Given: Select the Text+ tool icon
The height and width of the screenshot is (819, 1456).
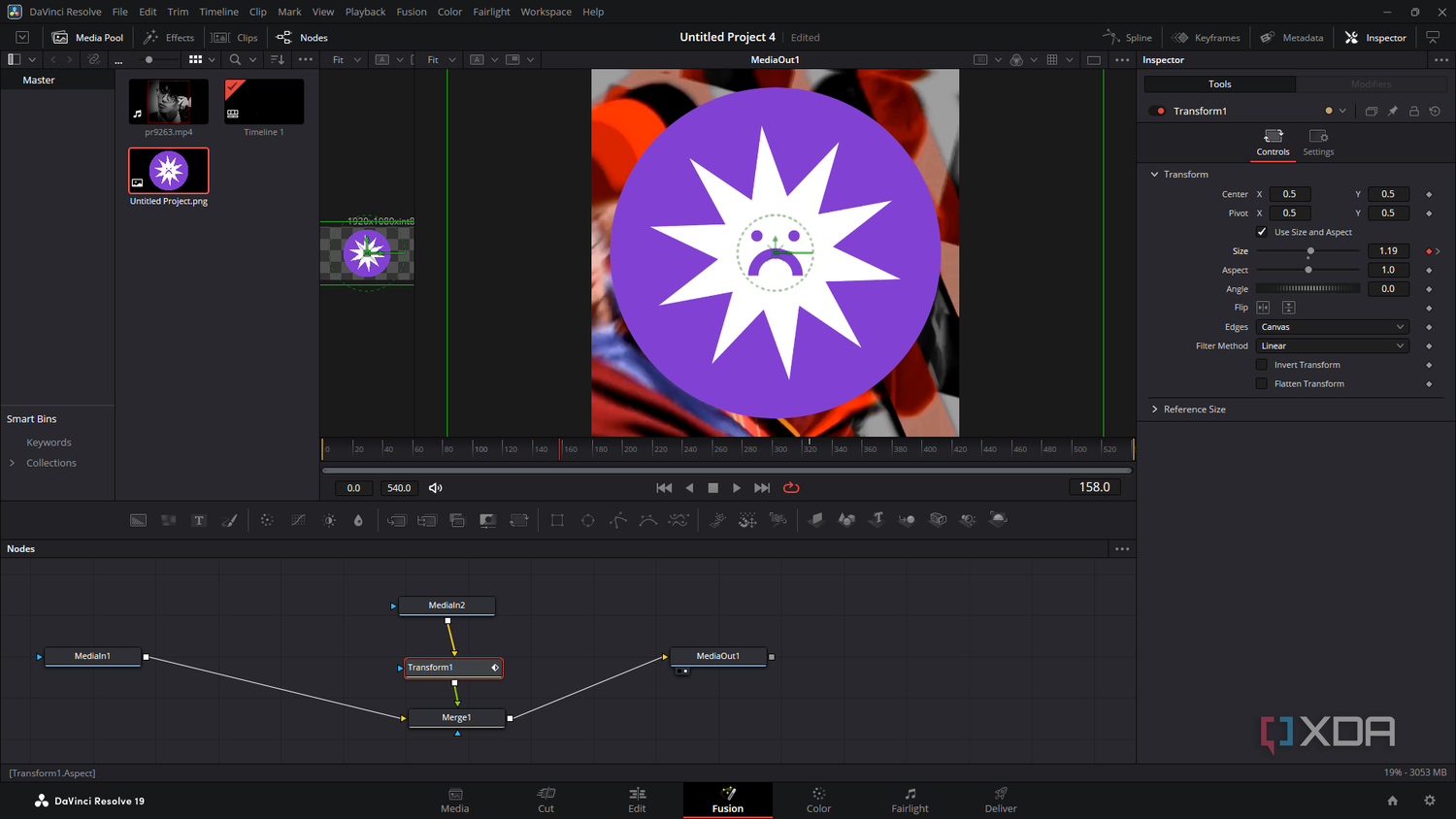Looking at the screenshot, I should (x=199, y=520).
